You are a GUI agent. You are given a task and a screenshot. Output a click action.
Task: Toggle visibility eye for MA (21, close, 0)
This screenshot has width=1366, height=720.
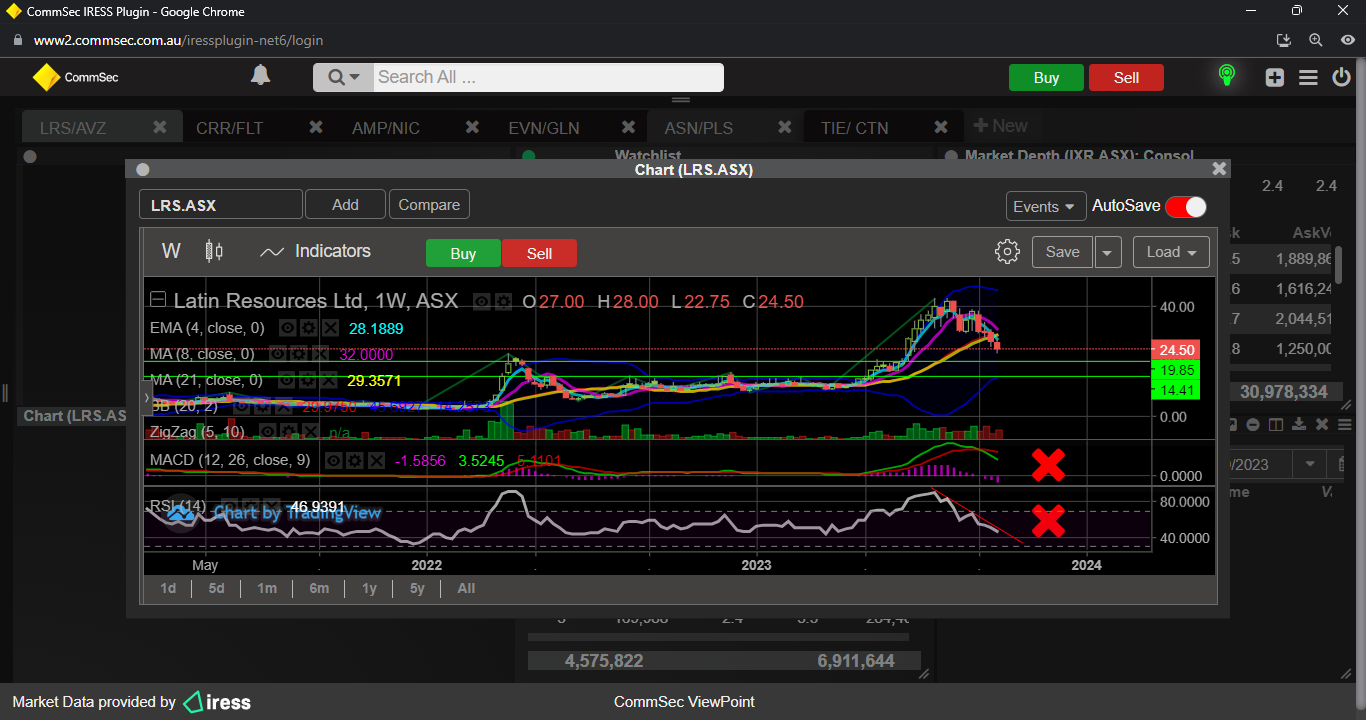286,380
